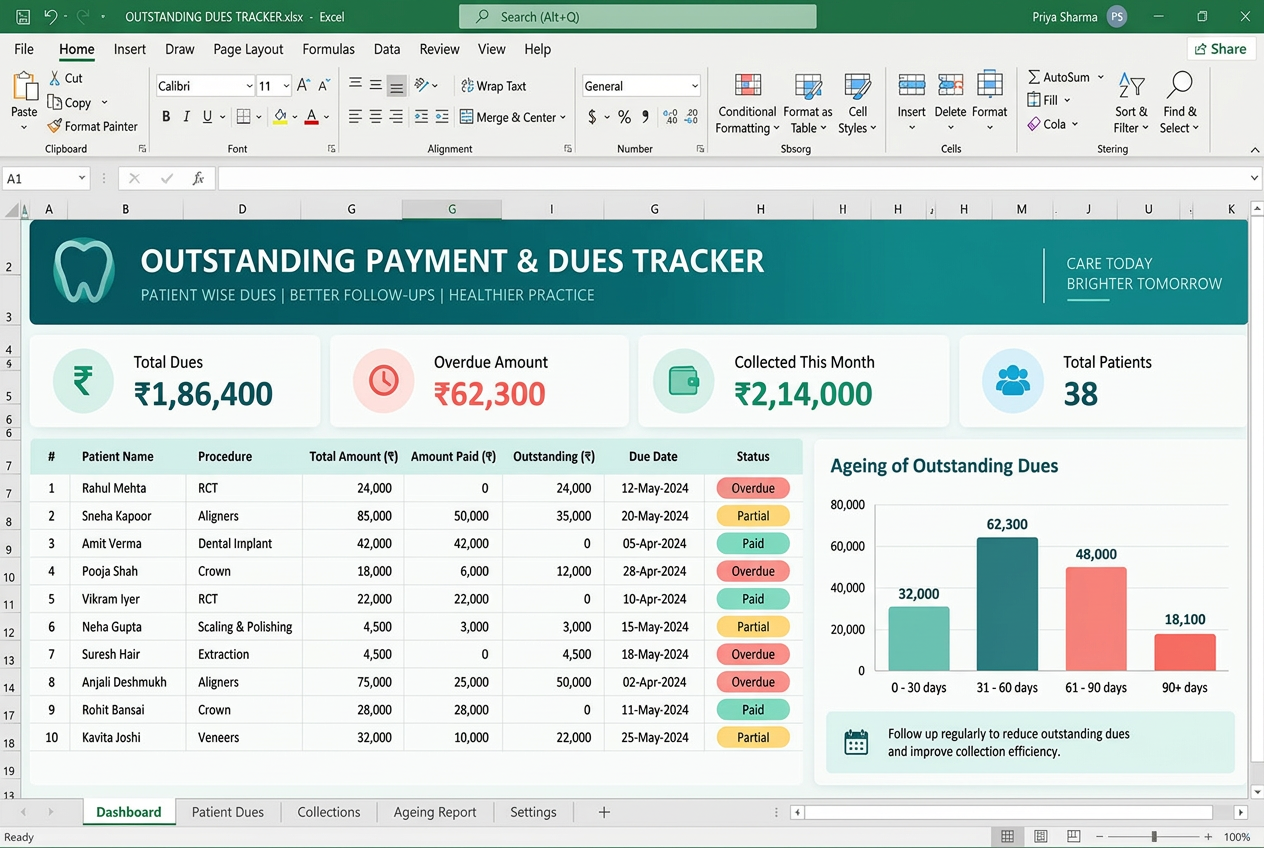Click the text orientation icon
This screenshot has width=1264, height=848.
422,85
